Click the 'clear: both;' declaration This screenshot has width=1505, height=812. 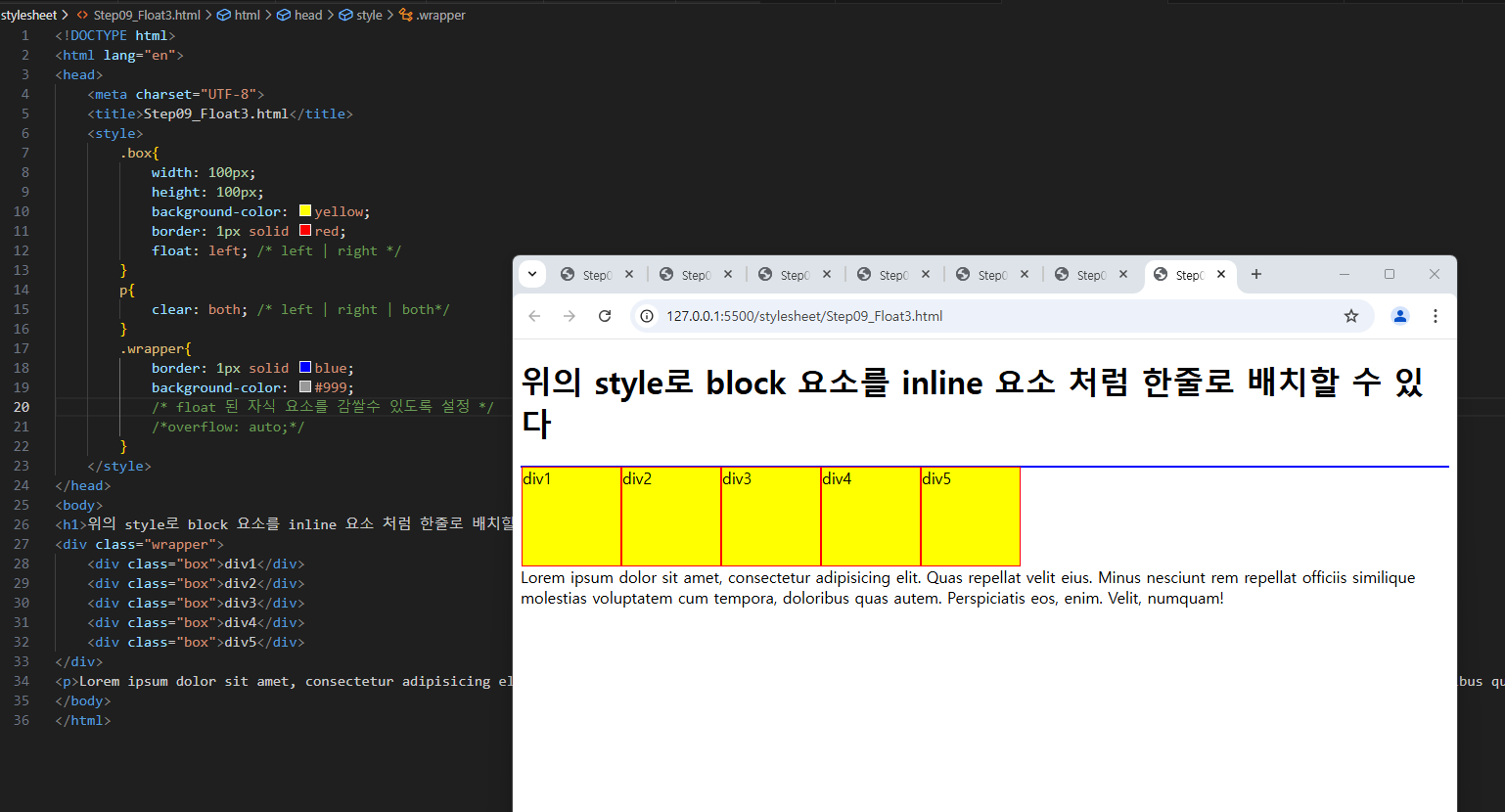point(200,309)
